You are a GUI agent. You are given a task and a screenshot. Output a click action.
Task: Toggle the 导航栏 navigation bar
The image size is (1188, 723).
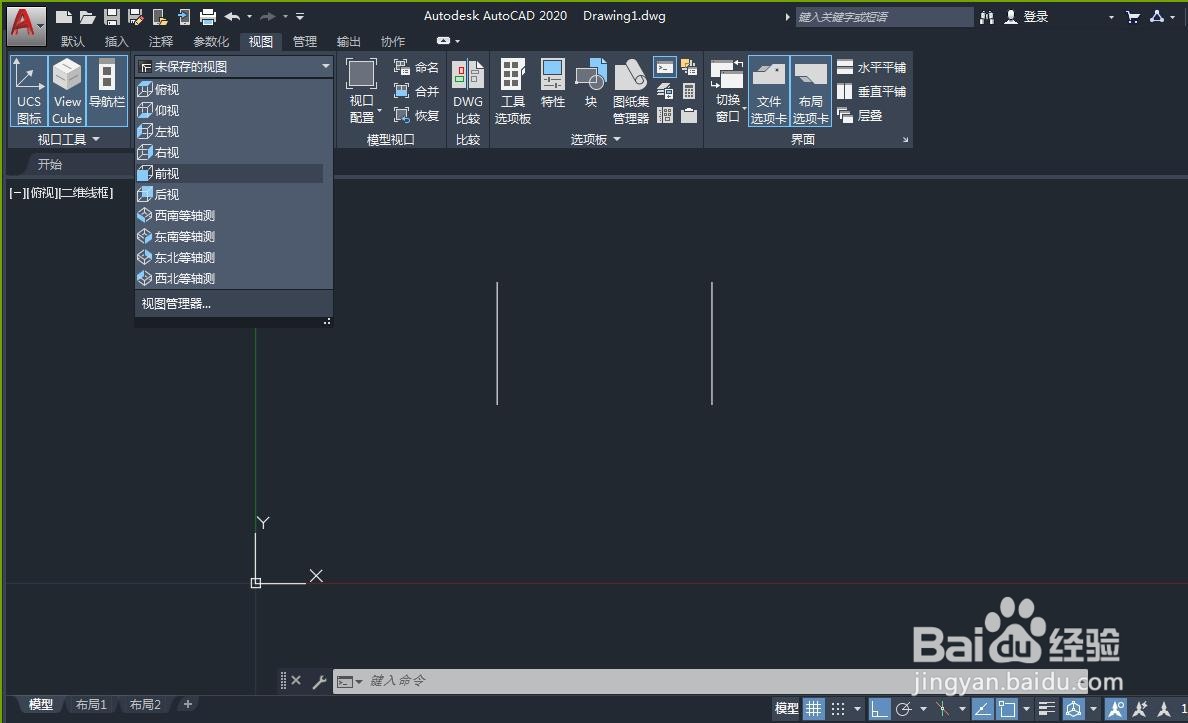(107, 91)
